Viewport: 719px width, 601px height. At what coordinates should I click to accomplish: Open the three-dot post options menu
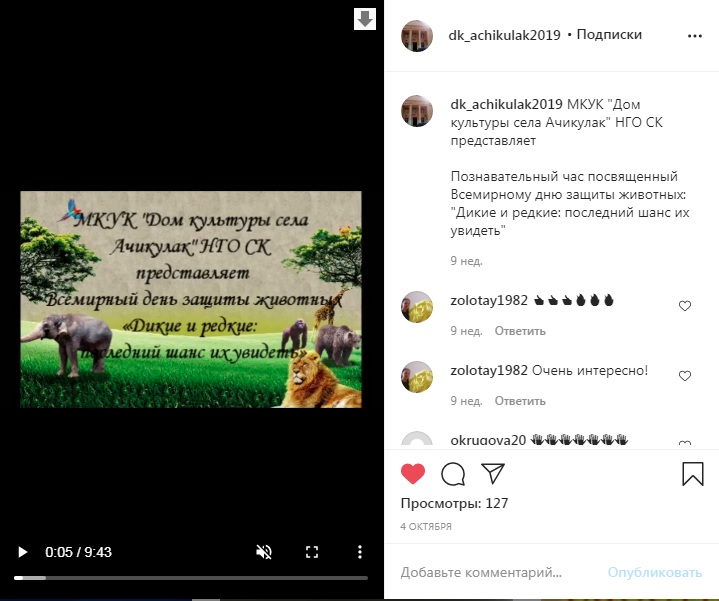tap(695, 36)
